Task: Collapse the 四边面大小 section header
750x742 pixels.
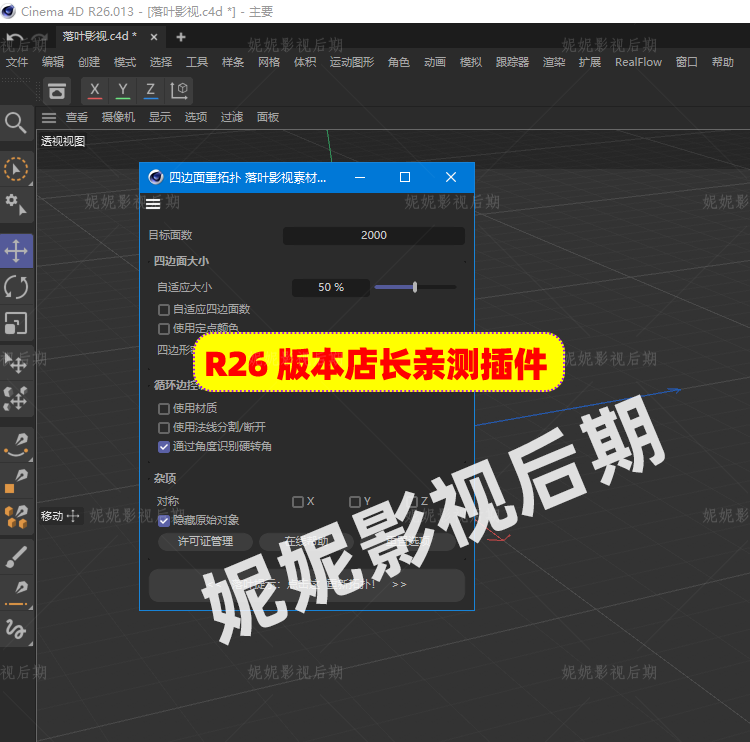Action: click(181, 261)
